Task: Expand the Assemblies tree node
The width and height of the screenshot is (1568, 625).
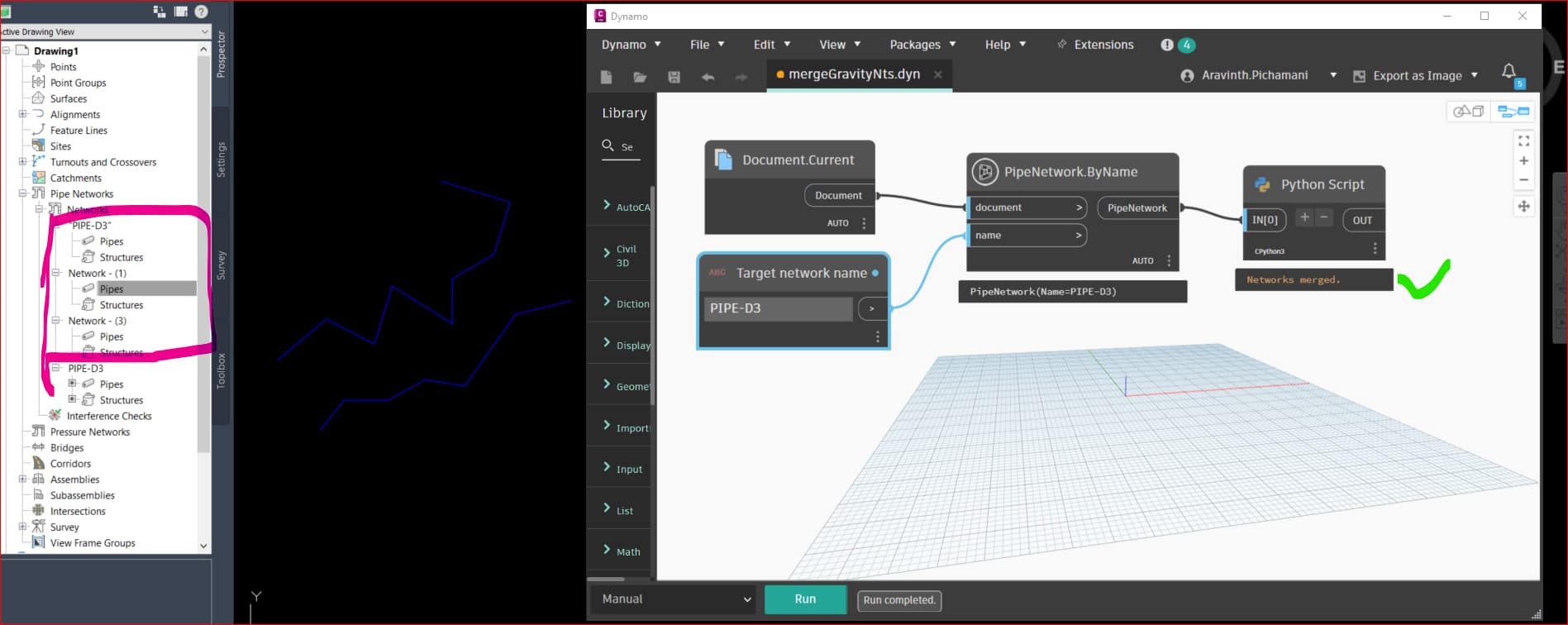Action: pos(22,479)
